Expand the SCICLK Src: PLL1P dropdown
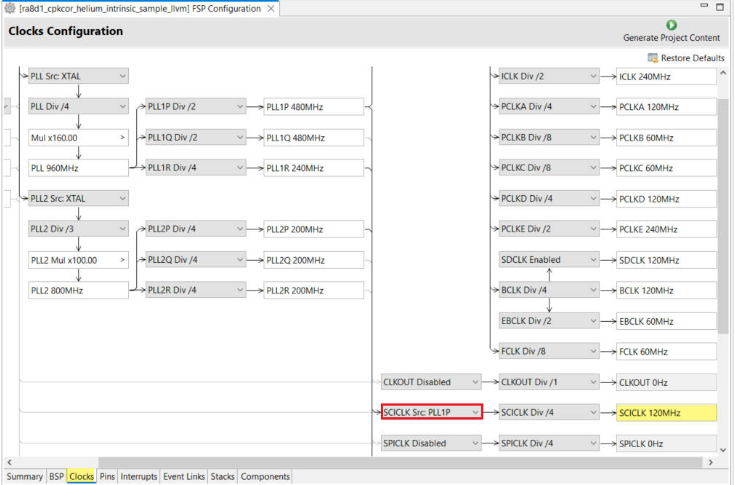 (x=473, y=413)
